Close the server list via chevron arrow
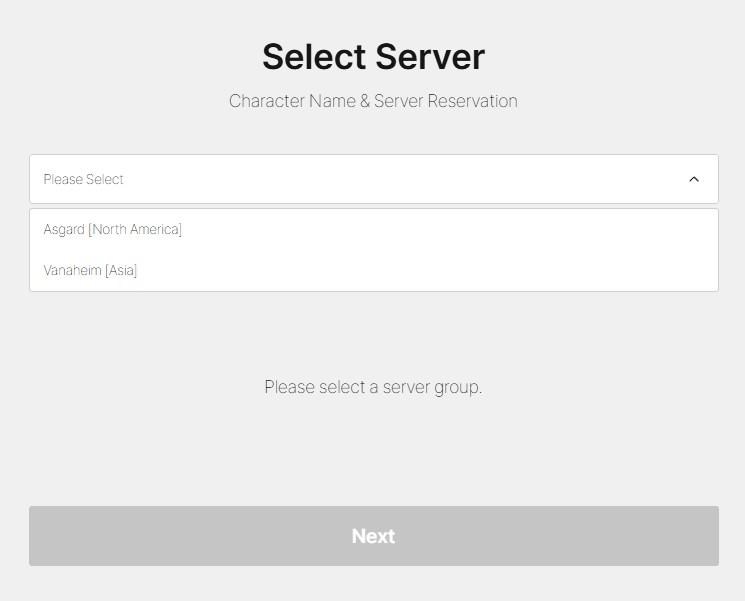Image resolution: width=745 pixels, height=601 pixels. [x=694, y=179]
